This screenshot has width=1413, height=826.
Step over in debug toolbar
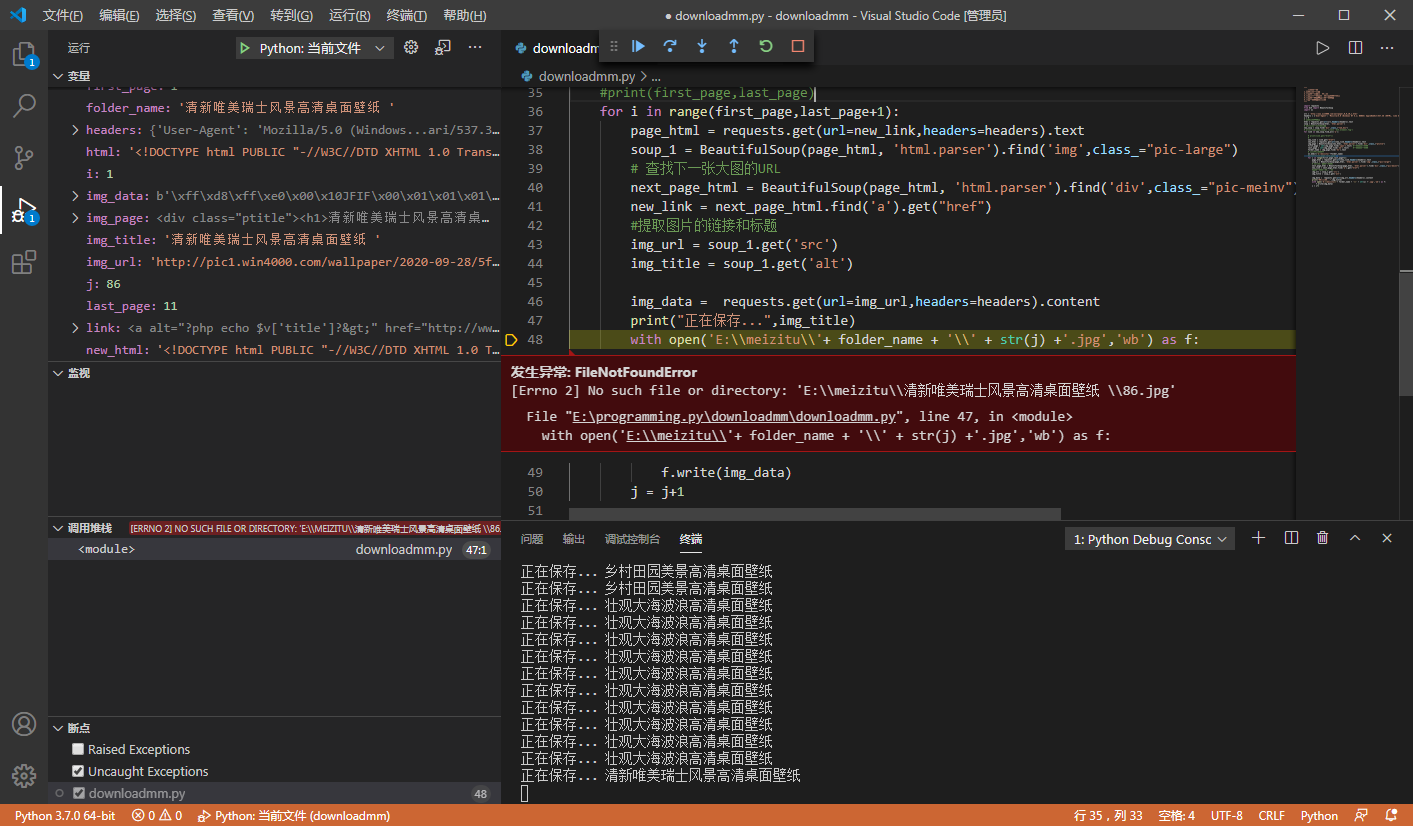point(670,46)
